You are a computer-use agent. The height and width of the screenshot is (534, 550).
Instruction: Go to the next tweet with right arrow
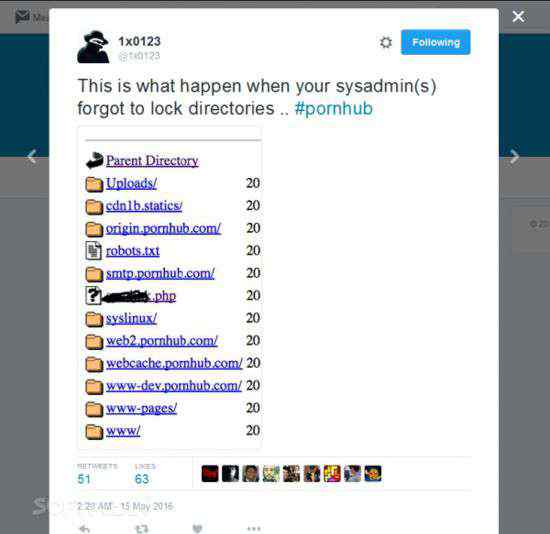coord(514,156)
